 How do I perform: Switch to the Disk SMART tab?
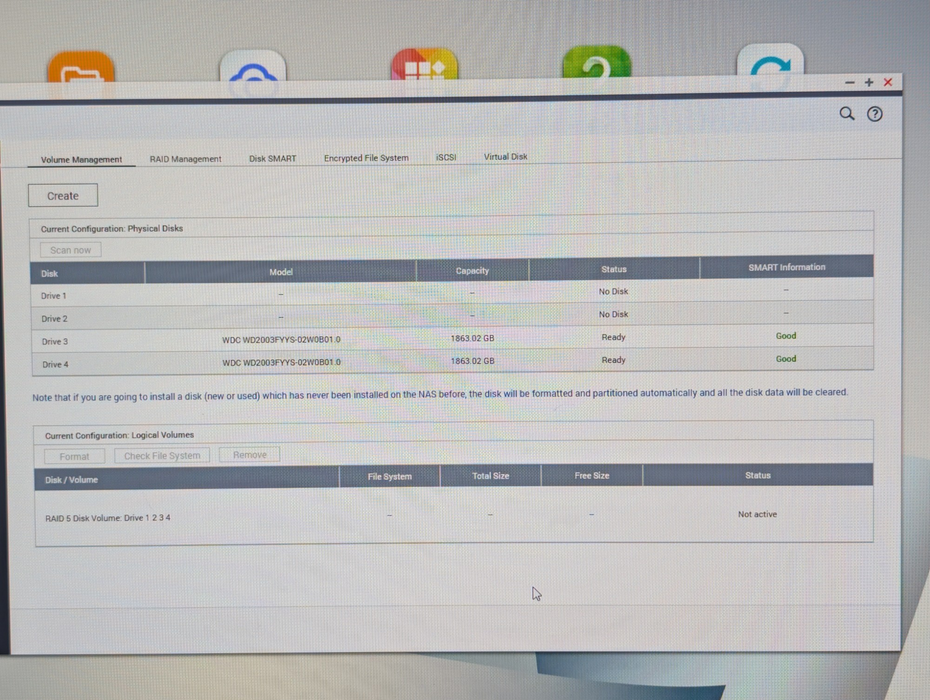(272, 158)
